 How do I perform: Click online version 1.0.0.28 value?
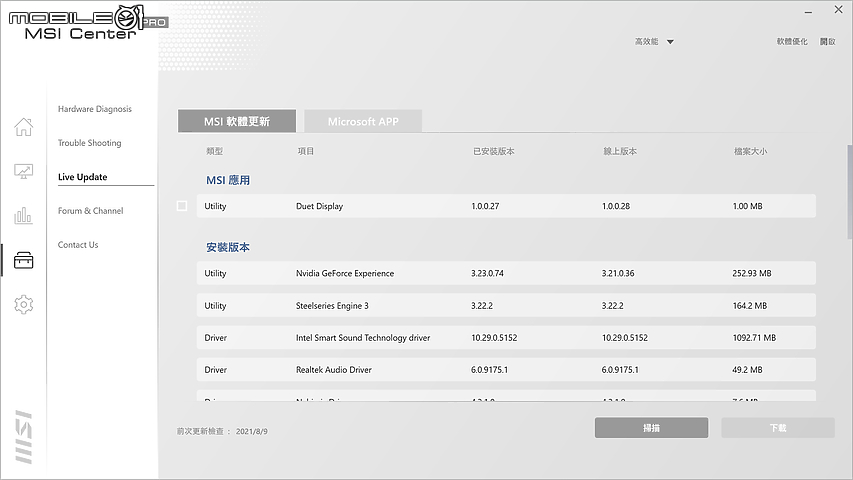[616, 206]
